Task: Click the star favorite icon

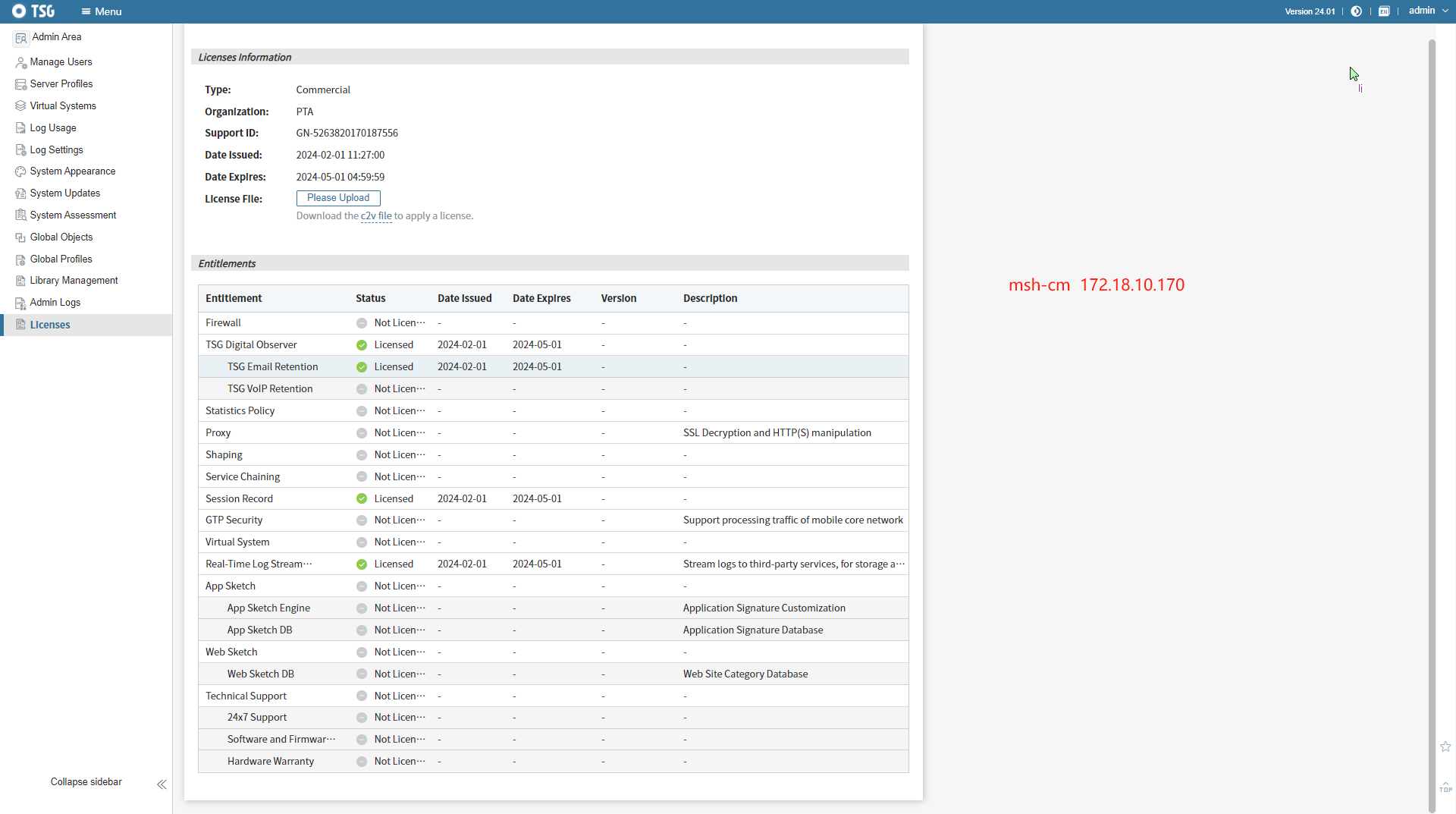Action: pyautogui.click(x=1445, y=747)
